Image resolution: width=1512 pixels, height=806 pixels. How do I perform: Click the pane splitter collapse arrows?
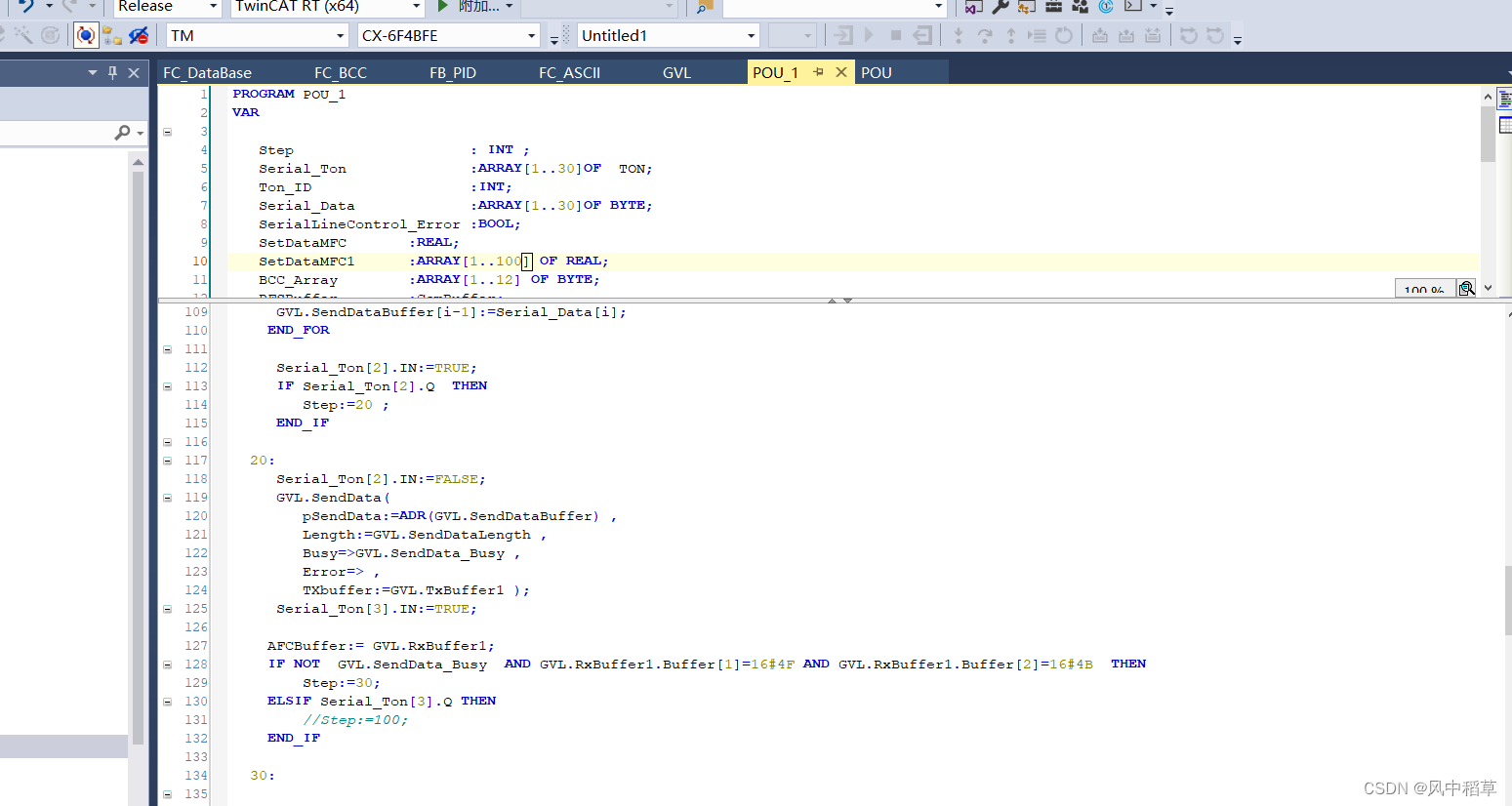click(x=840, y=301)
